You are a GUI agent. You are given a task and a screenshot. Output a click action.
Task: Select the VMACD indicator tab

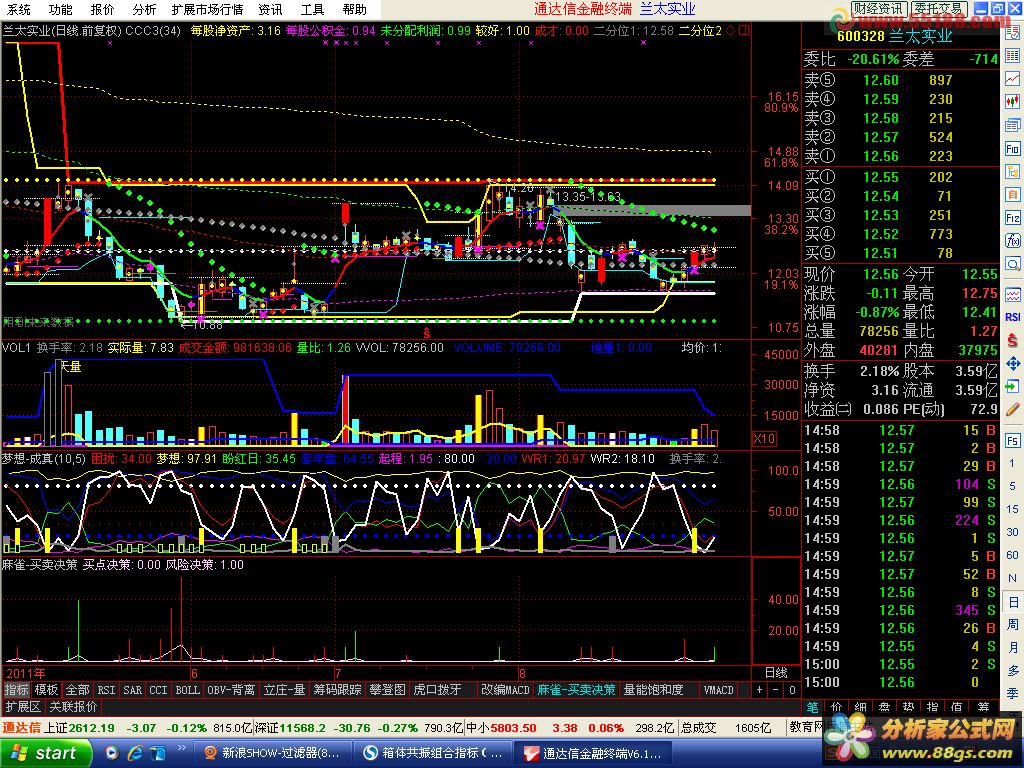point(718,690)
